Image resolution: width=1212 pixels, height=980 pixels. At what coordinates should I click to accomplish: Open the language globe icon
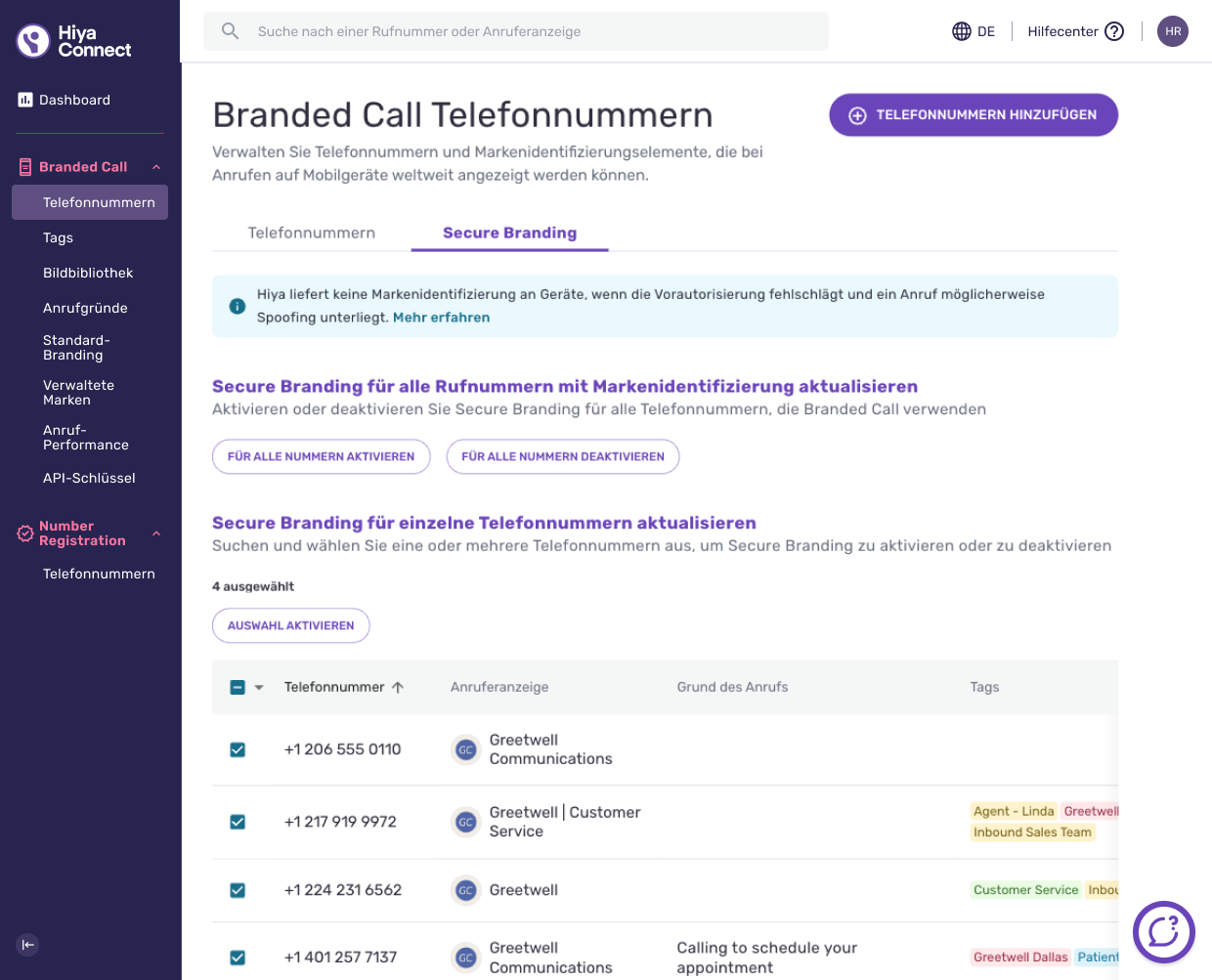[962, 31]
